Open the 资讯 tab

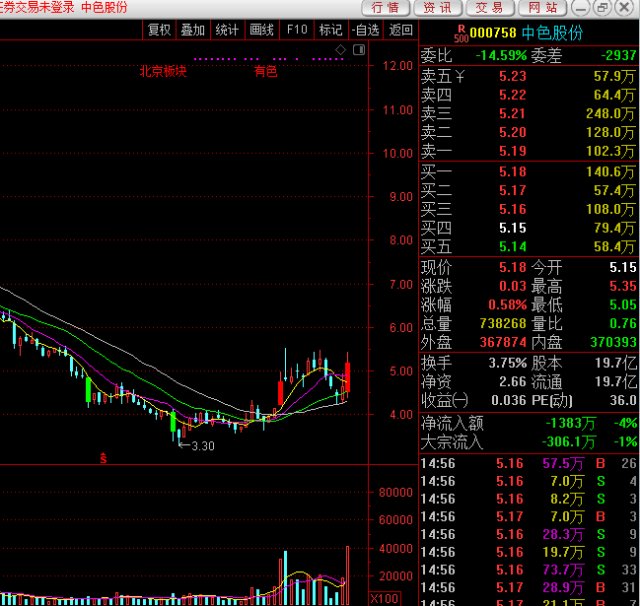(x=438, y=8)
